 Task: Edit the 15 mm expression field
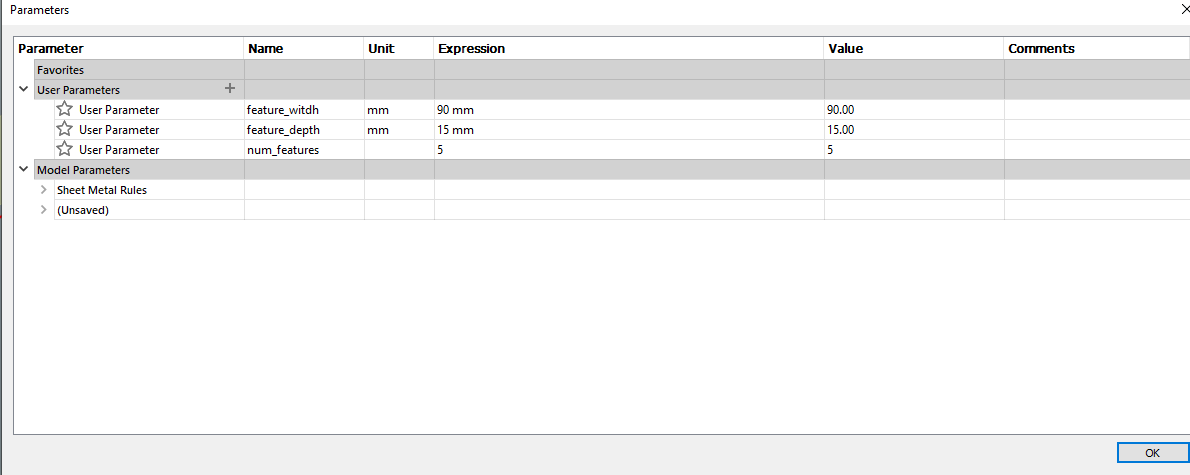click(629, 130)
